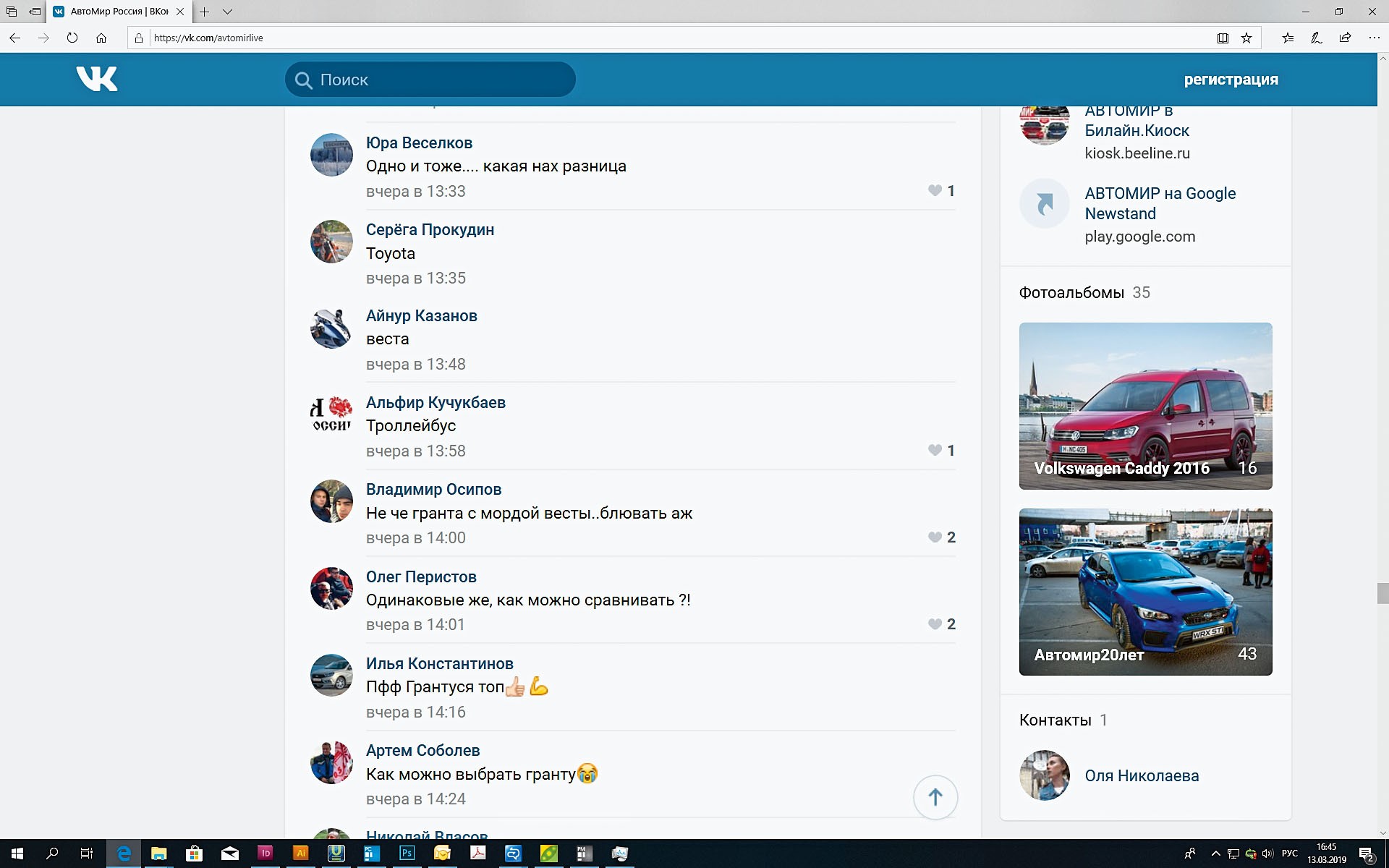Image resolution: width=1389 pixels, height=868 pixels.
Task: Click the регистрация link
Action: point(1231,80)
